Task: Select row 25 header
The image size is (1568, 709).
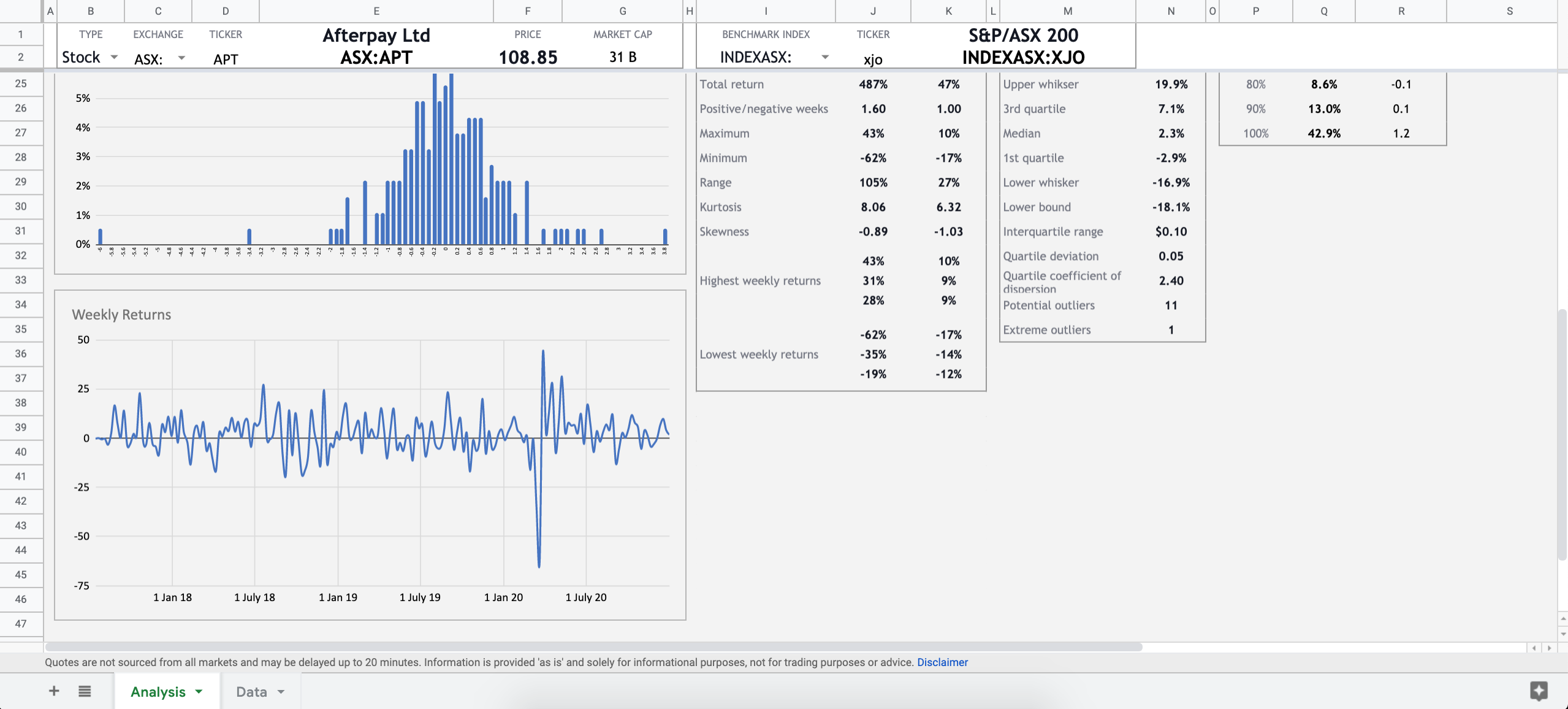Action: (x=21, y=83)
